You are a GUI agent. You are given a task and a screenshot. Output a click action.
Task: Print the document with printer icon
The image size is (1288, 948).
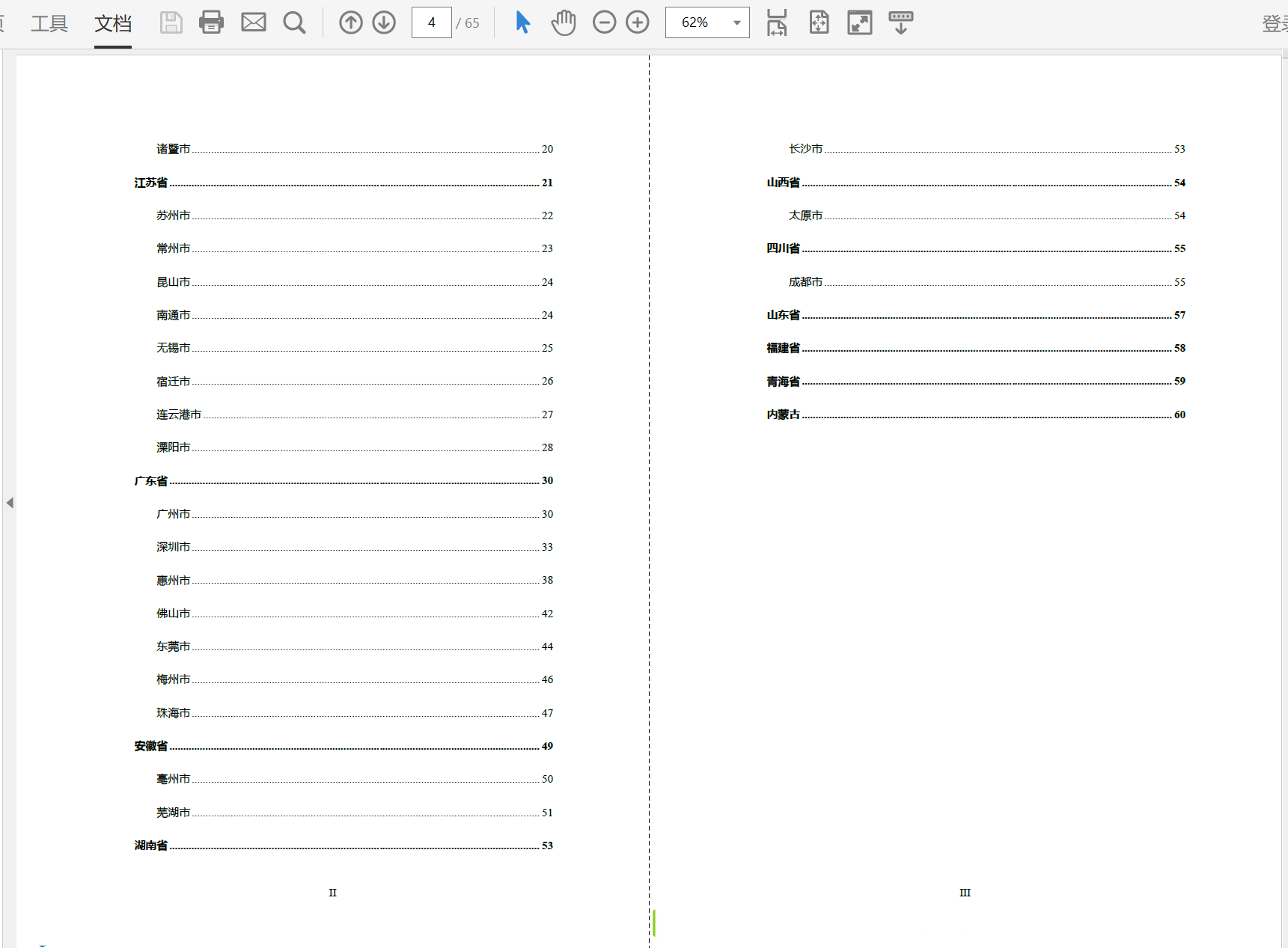(x=212, y=22)
